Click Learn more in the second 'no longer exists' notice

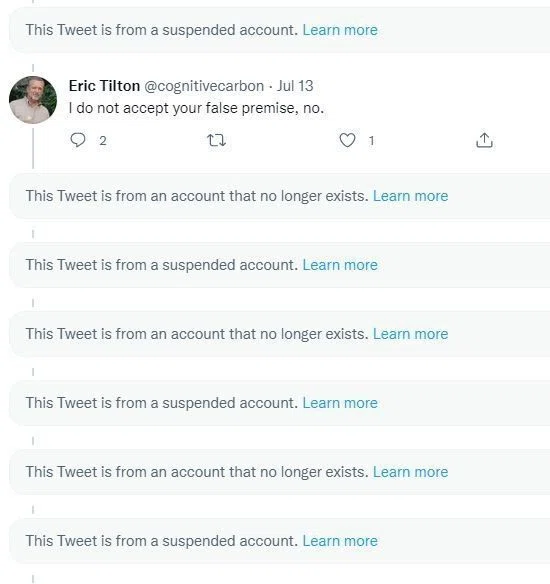click(x=410, y=334)
